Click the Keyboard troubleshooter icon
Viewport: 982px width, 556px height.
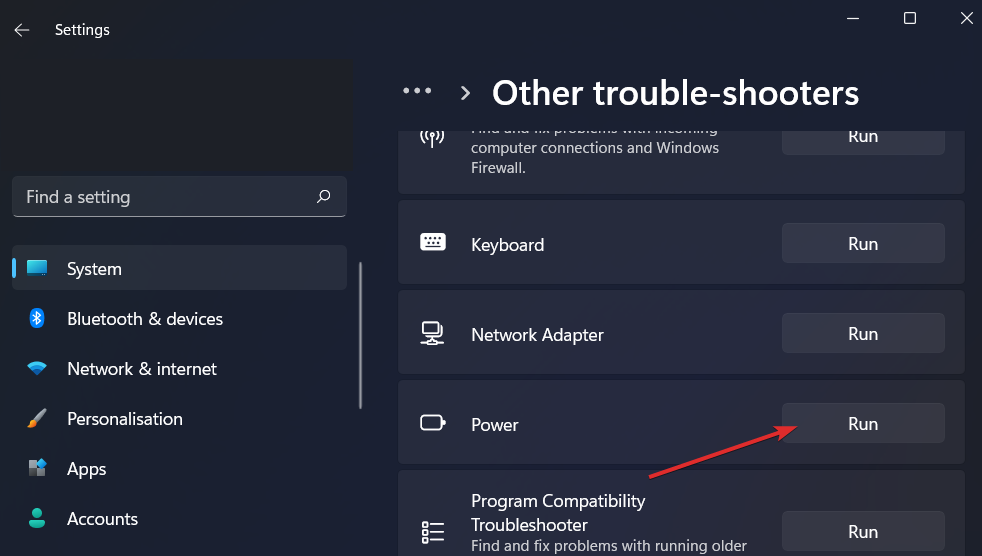433,242
